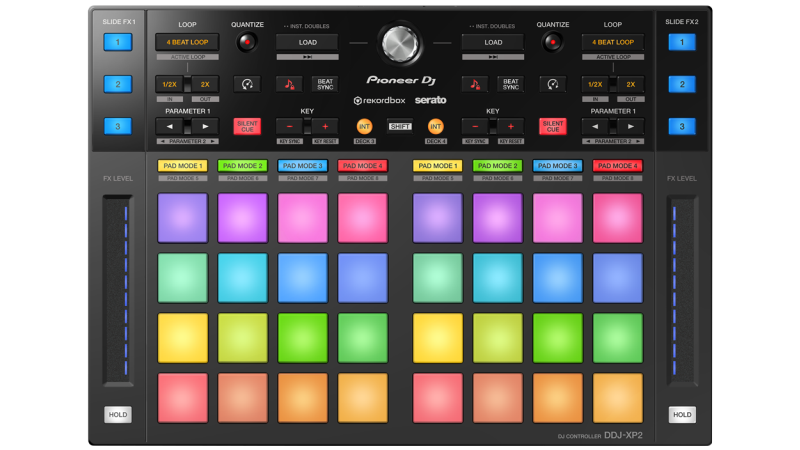Screen dimensions: 800x450
Task: Select left deck Pad Mode 3
Action: click(302, 165)
